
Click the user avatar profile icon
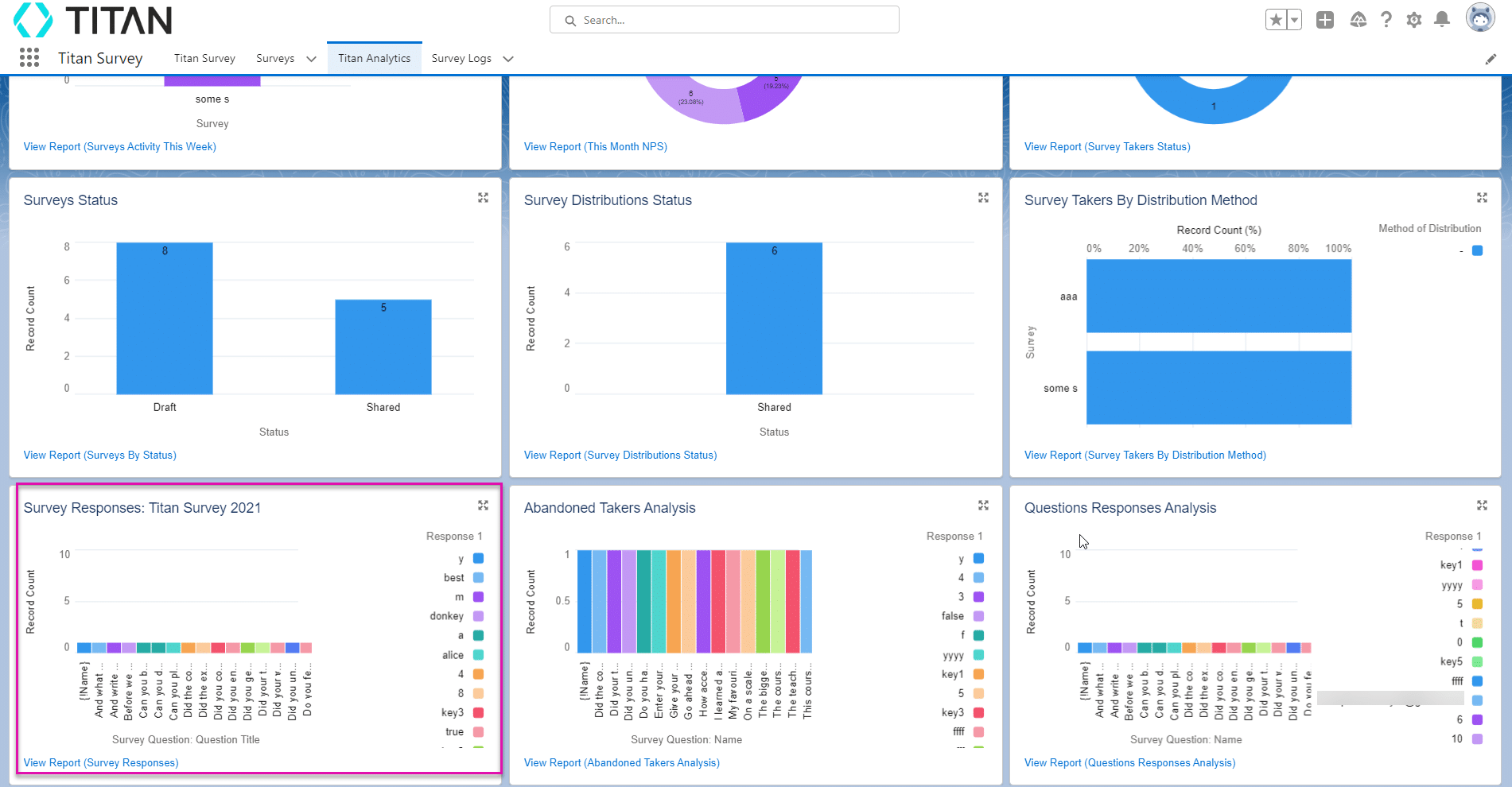(x=1479, y=18)
